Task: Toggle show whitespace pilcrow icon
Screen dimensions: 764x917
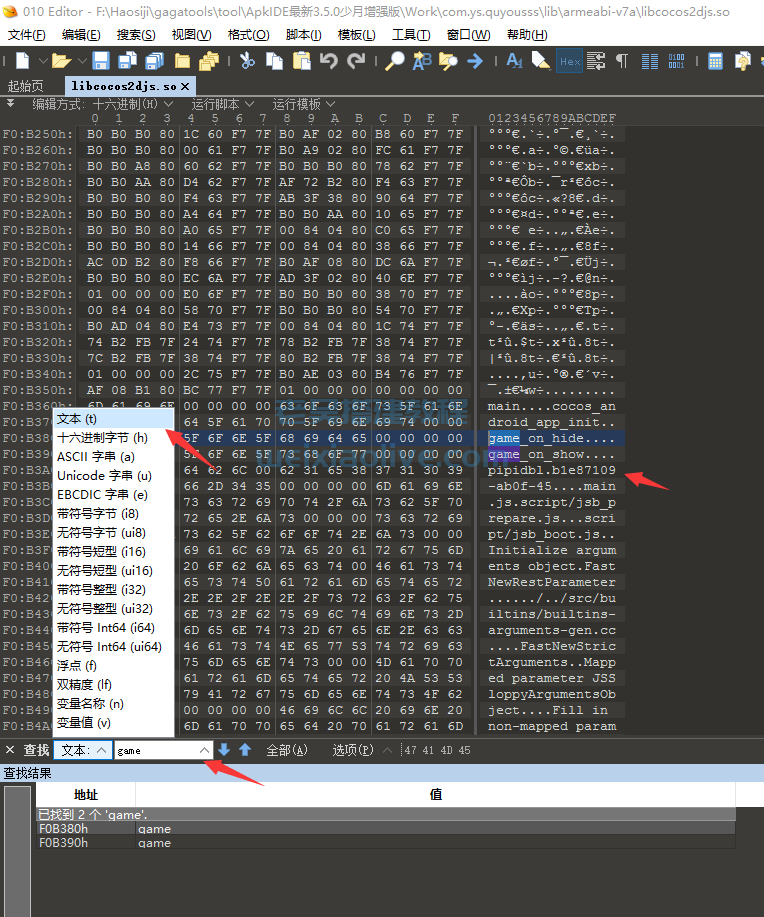Action: tap(622, 61)
